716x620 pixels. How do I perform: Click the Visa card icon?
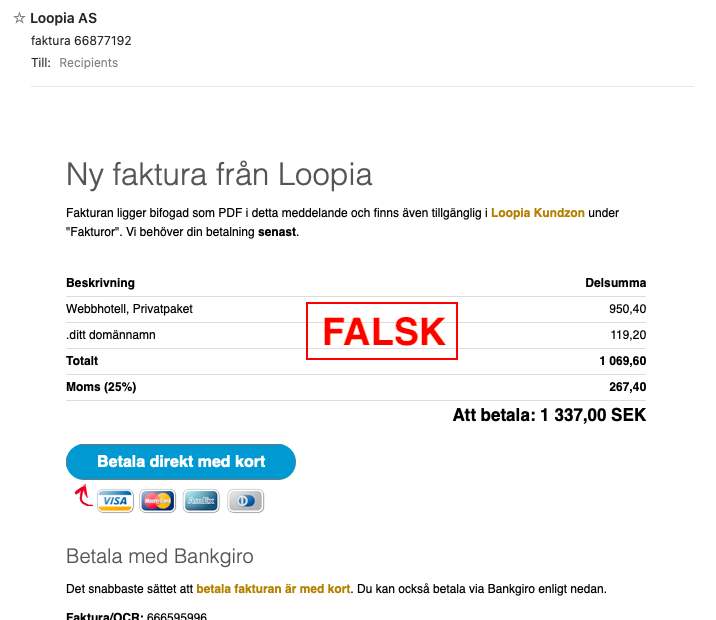115,501
